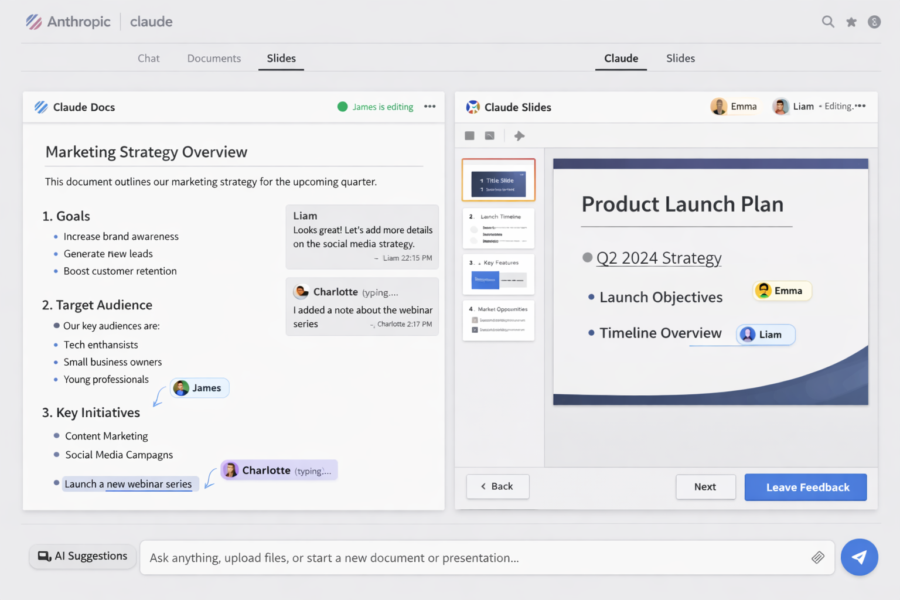Select the Market Opportunities slide thumbnail

click(x=498, y=320)
